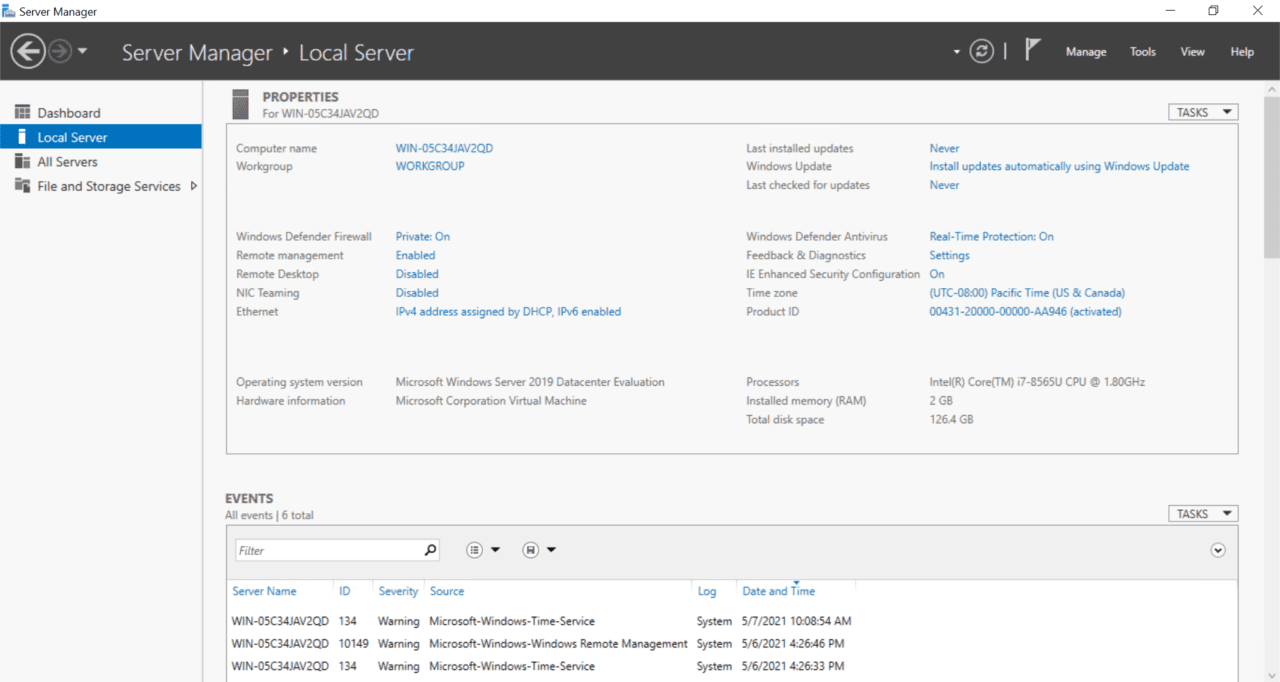Screen dimensions: 1280x682
Task: Click the Refresh icon in the toolbar
Action: [981, 51]
